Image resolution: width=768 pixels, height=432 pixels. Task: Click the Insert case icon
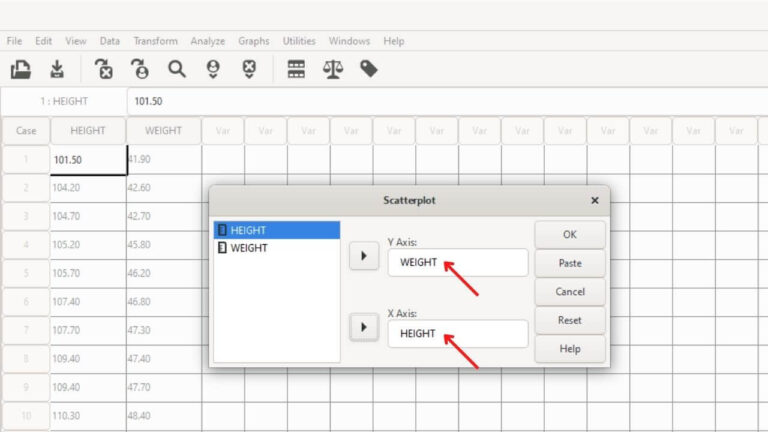point(213,69)
